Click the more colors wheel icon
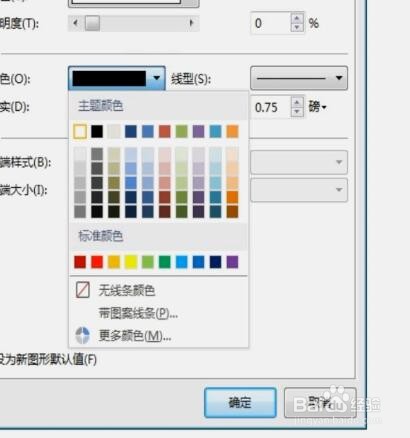This screenshot has height=438, width=410. (x=82, y=335)
